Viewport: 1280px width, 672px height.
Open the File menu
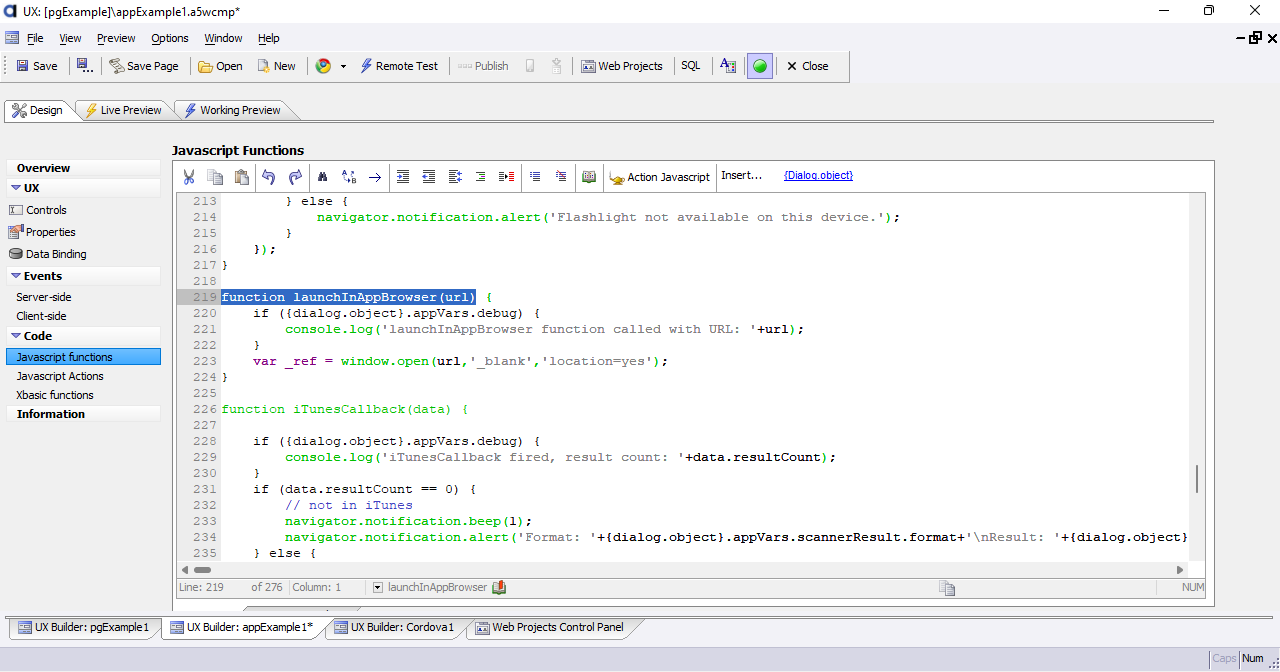click(x=35, y=38)
